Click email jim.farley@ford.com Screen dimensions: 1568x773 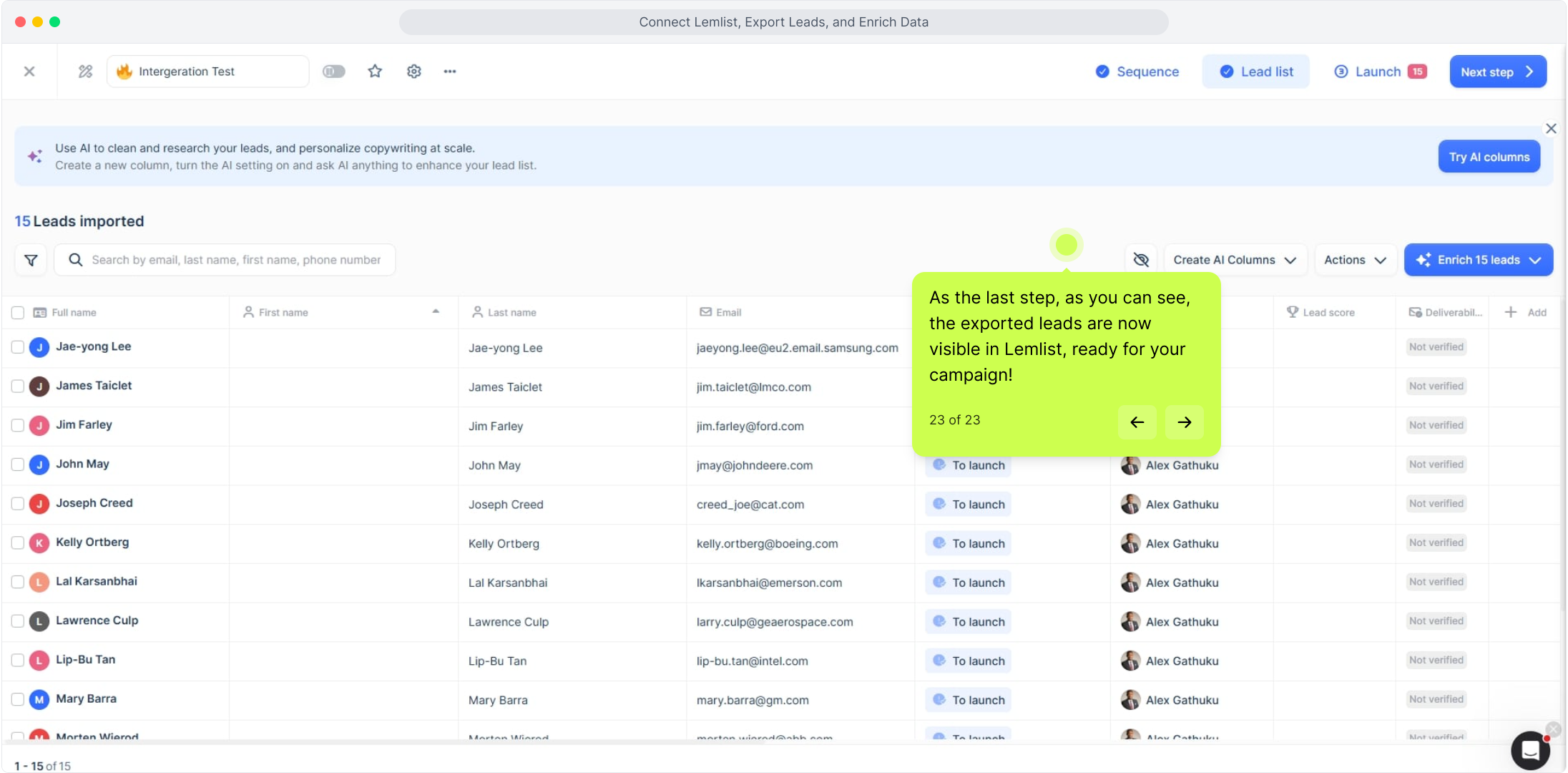coord(750,427)
